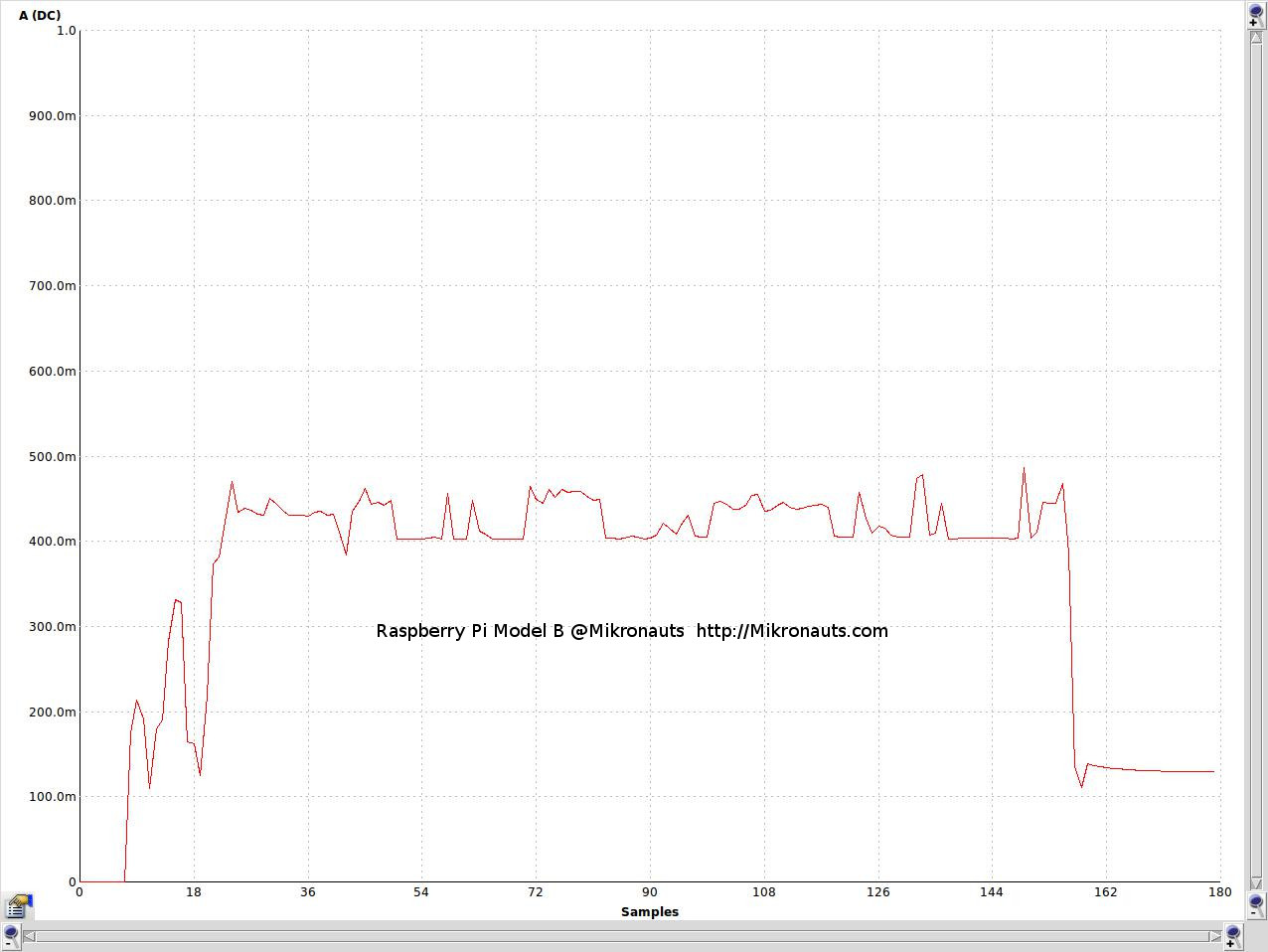Click the '300.0m' y-axis label

pyautogui.click(x=53, y=627)
